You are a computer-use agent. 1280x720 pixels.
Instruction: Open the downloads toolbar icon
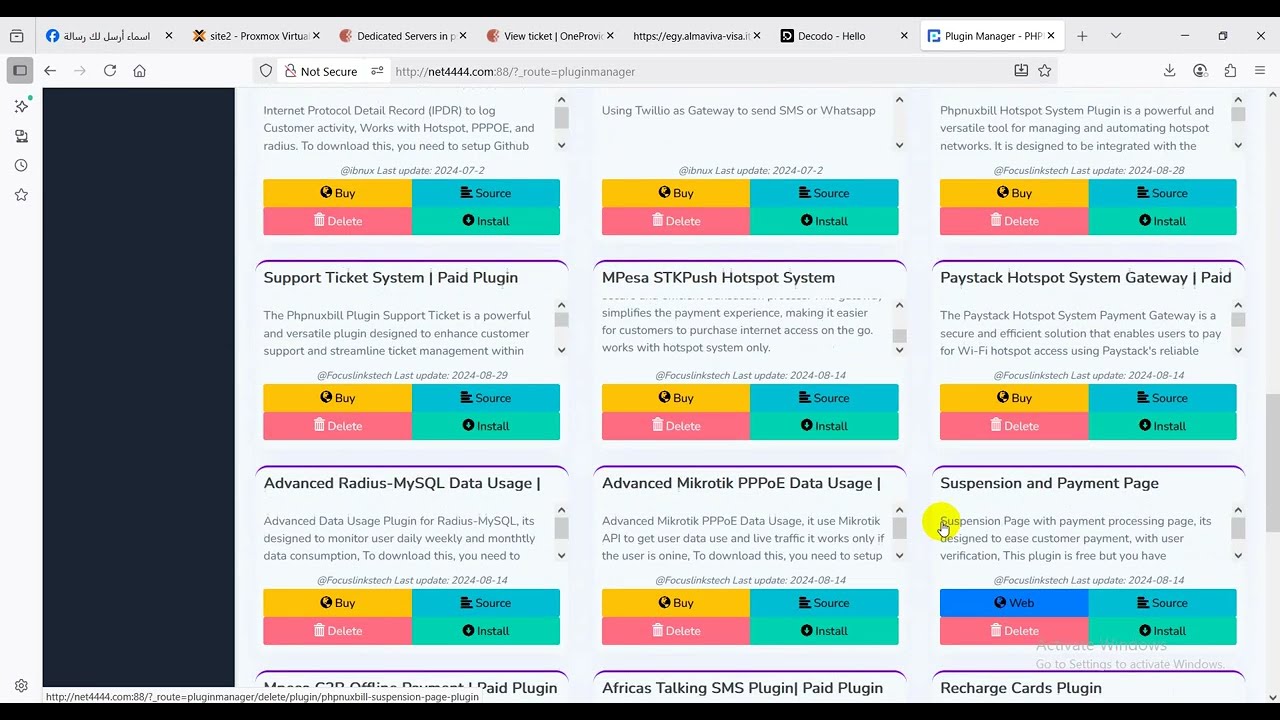pos(1170,71)
